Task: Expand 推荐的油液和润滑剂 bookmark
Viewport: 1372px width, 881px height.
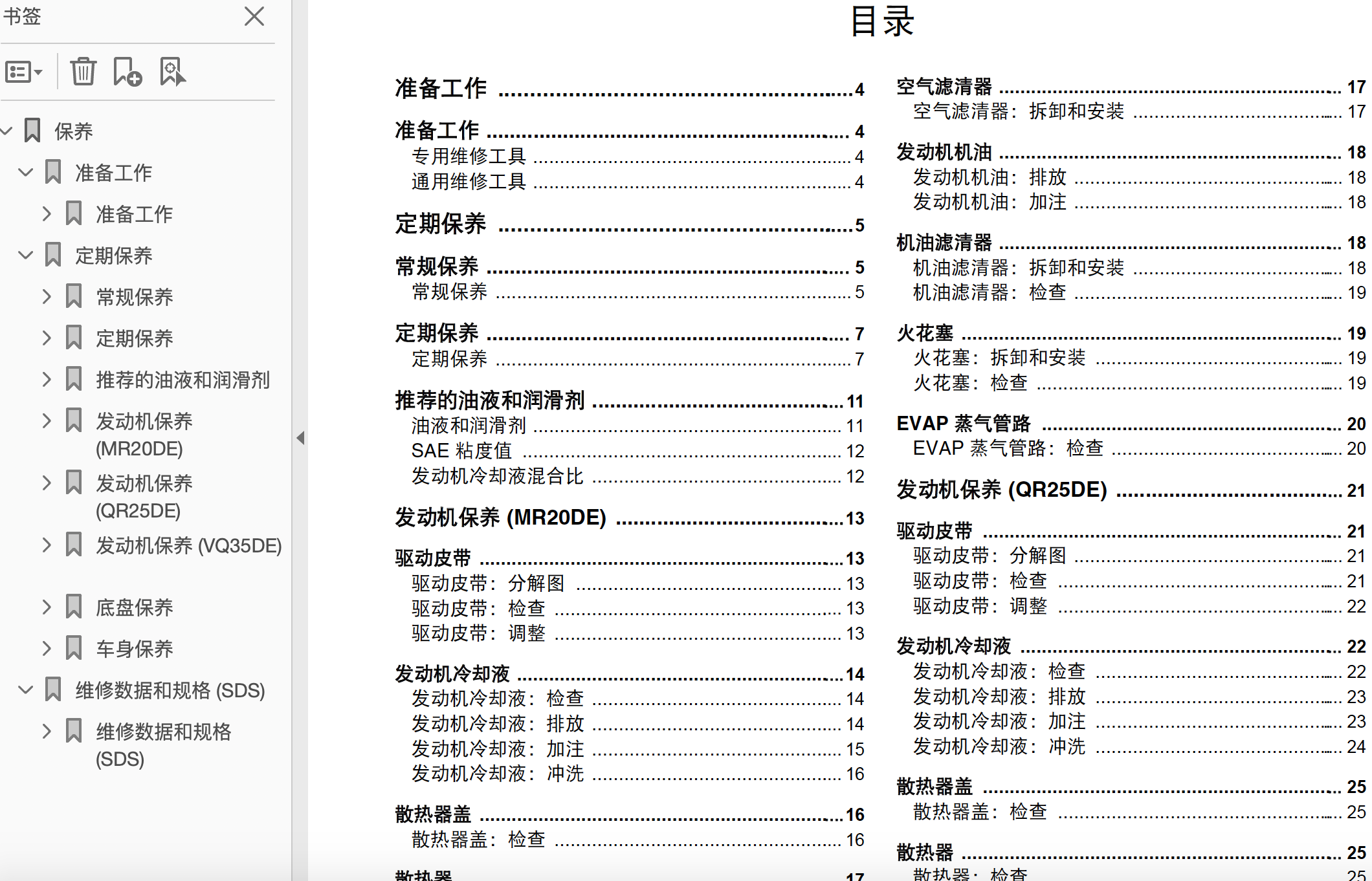Action: [47, 379]
